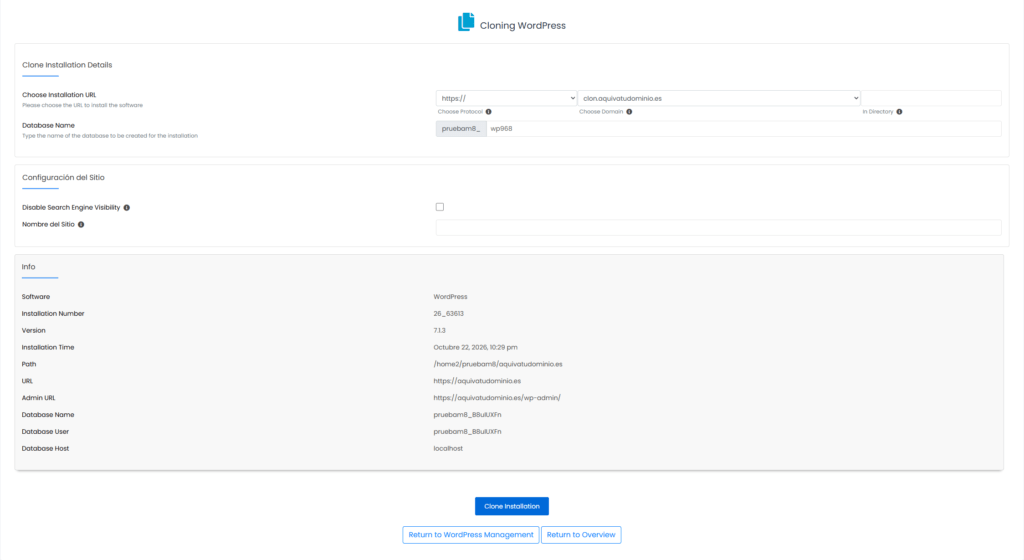
Task: Open the clon.aquivatudominio.es domain dropdown
Action: click(719, 98)
